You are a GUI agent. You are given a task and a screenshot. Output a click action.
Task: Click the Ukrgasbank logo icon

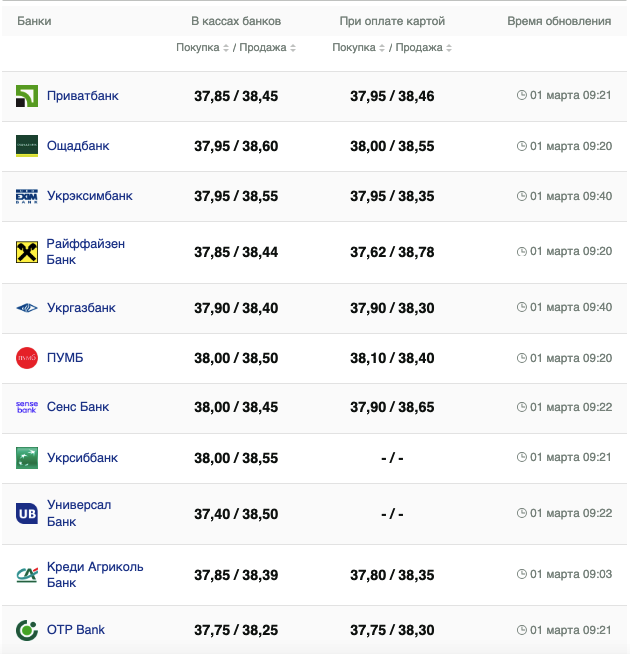click(27, 308)
